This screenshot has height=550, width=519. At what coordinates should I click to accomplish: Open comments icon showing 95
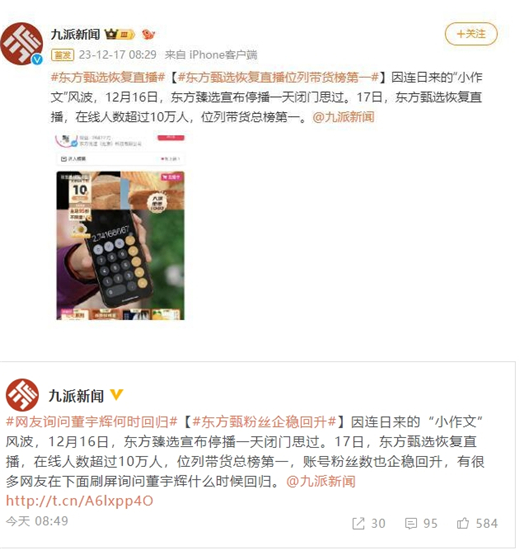[x=421, y=524]
